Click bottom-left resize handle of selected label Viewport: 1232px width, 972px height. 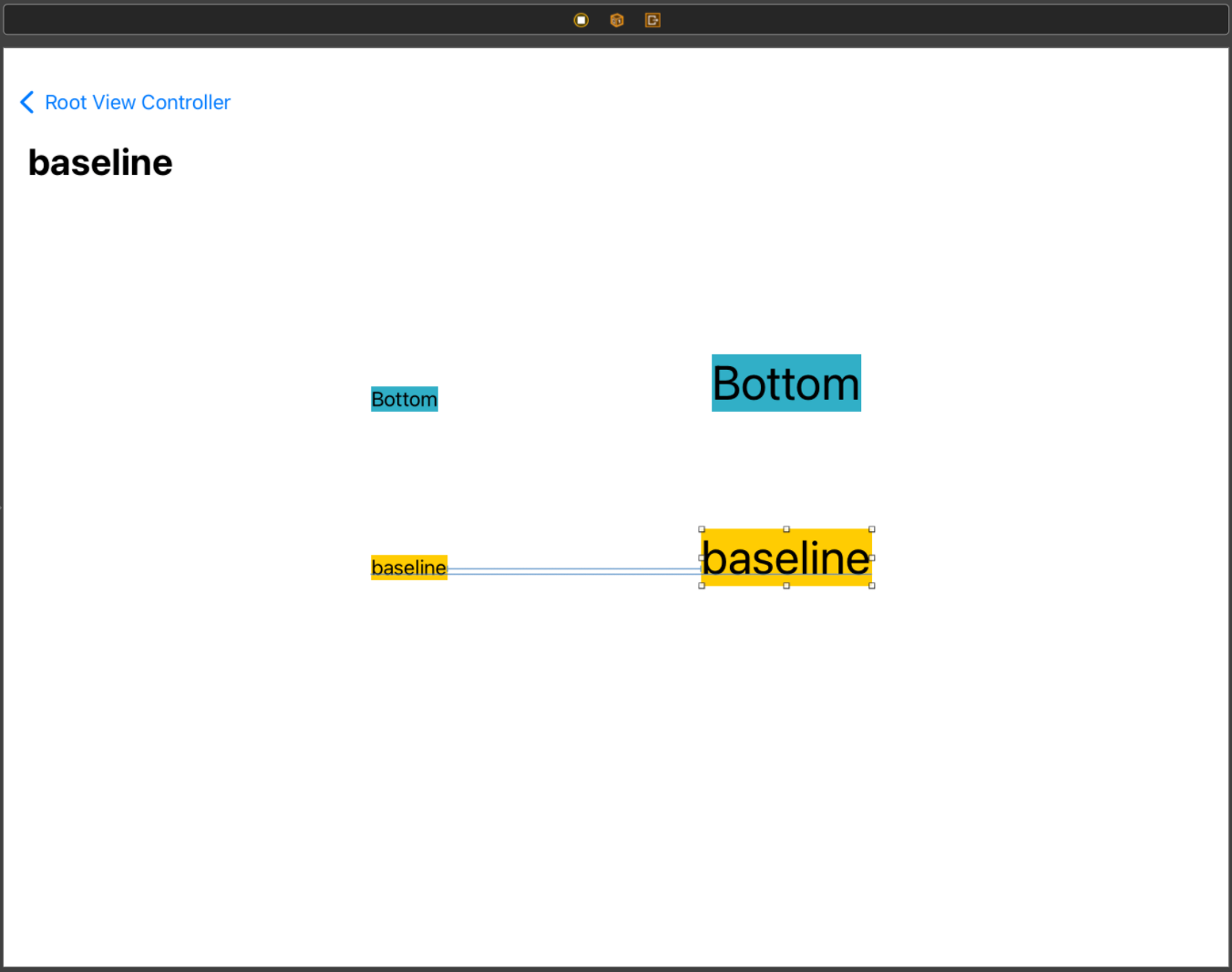click(x=702, y=586)
